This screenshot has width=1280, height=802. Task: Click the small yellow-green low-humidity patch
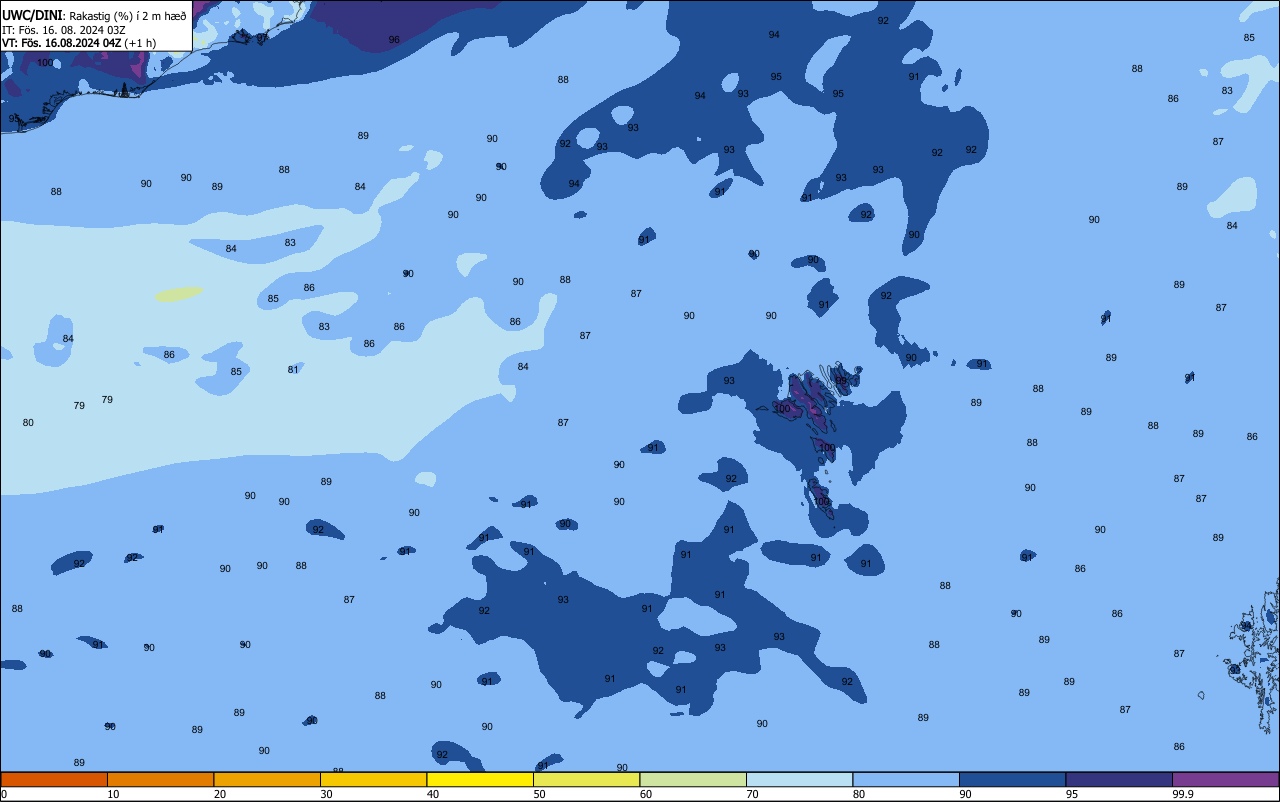coord(179,294)
